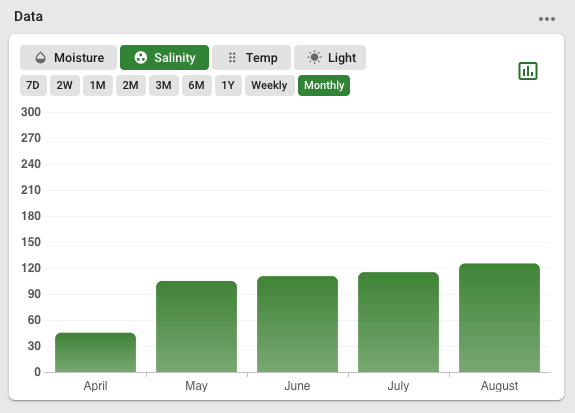Click the August salinity bar

tap(499, 318)
